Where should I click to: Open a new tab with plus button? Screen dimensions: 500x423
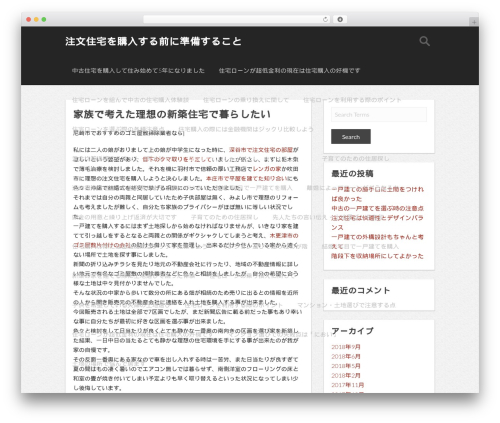coord(474,22)
